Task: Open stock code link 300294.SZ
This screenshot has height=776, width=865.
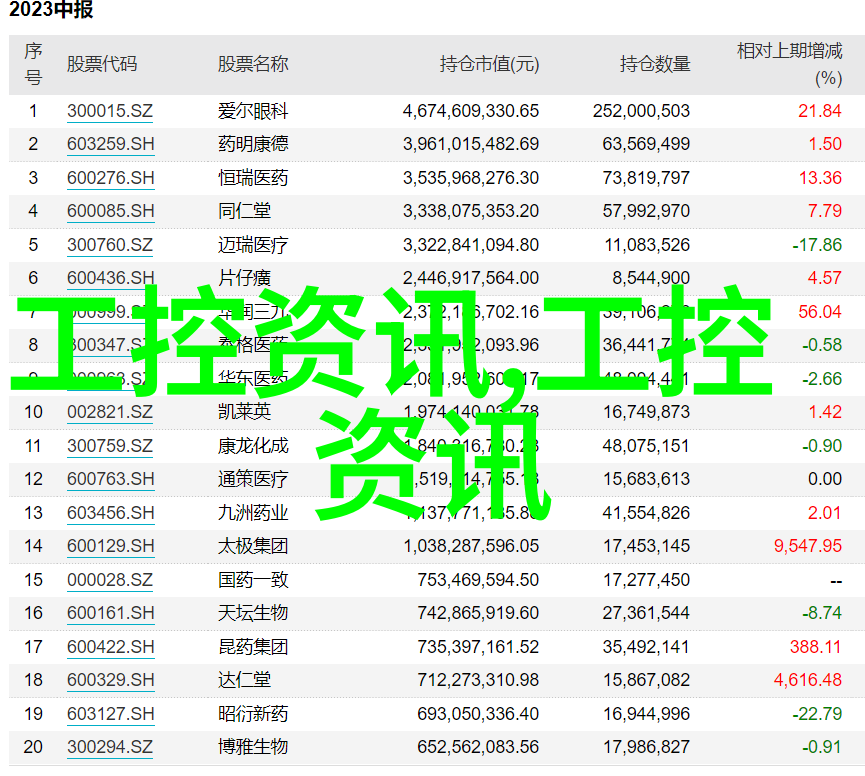Action: coord(110,747)
